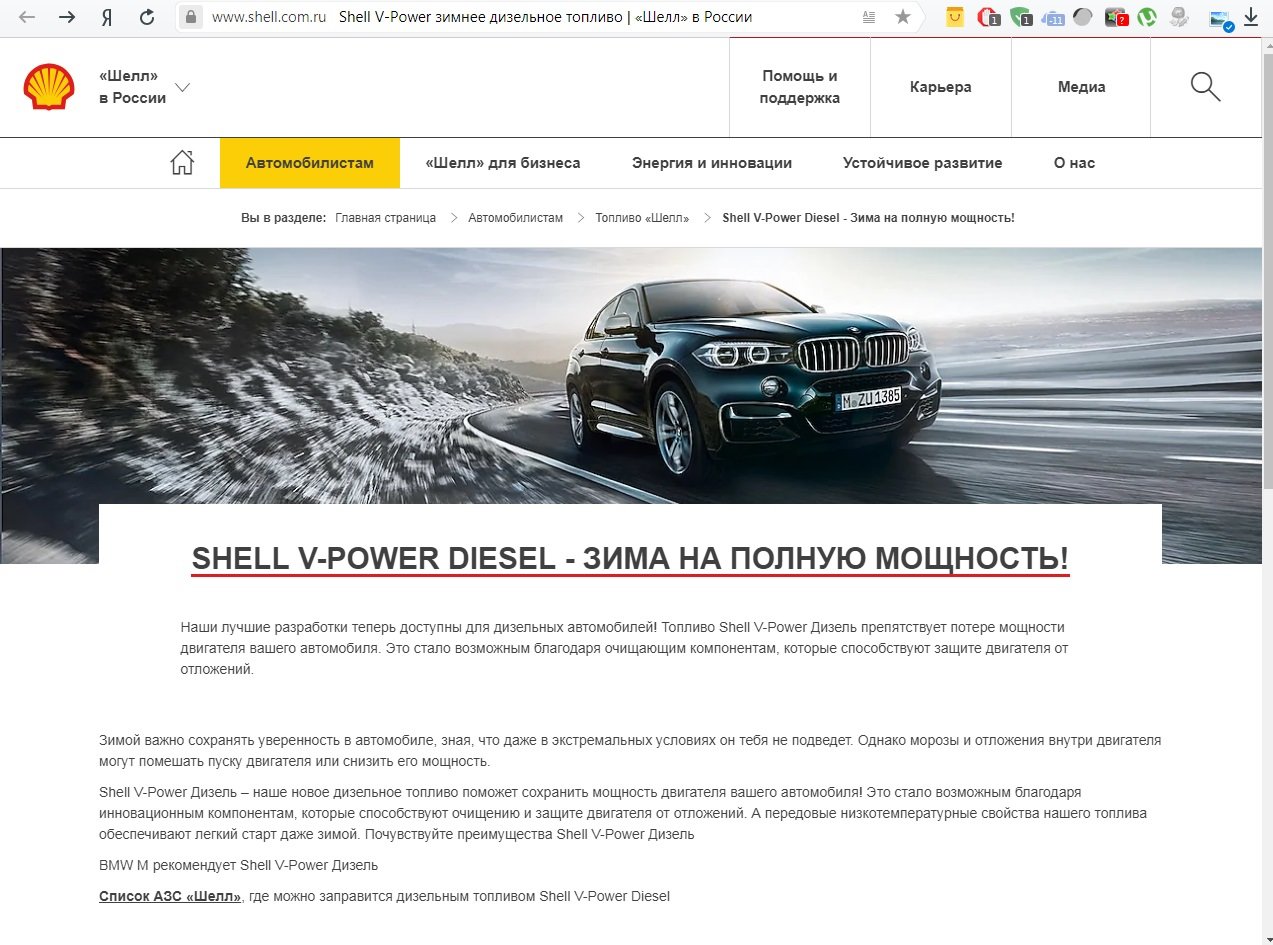Open browser downloads arrow icon
The height and width of the screenshot is (945, 1273).
[x=1251, y=17]
